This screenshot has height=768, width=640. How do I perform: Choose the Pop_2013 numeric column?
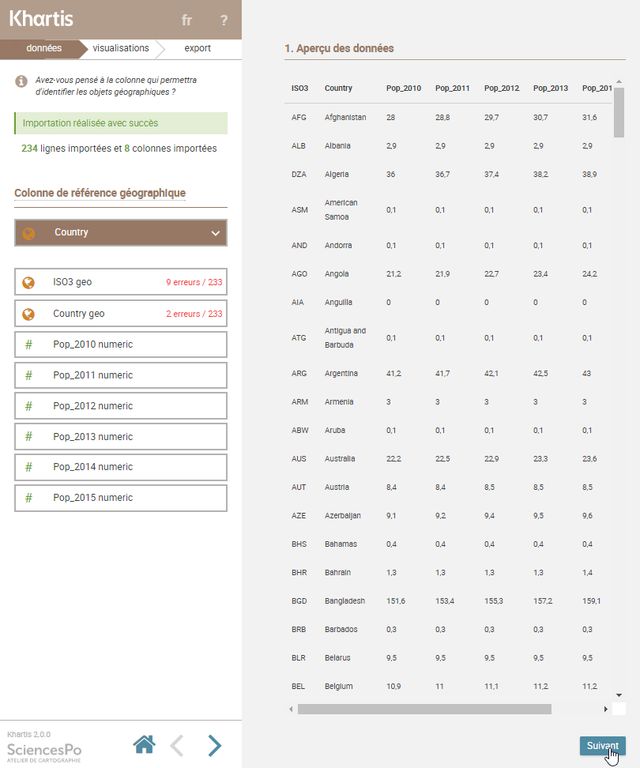pyautogui.click(x=121, y=436)
